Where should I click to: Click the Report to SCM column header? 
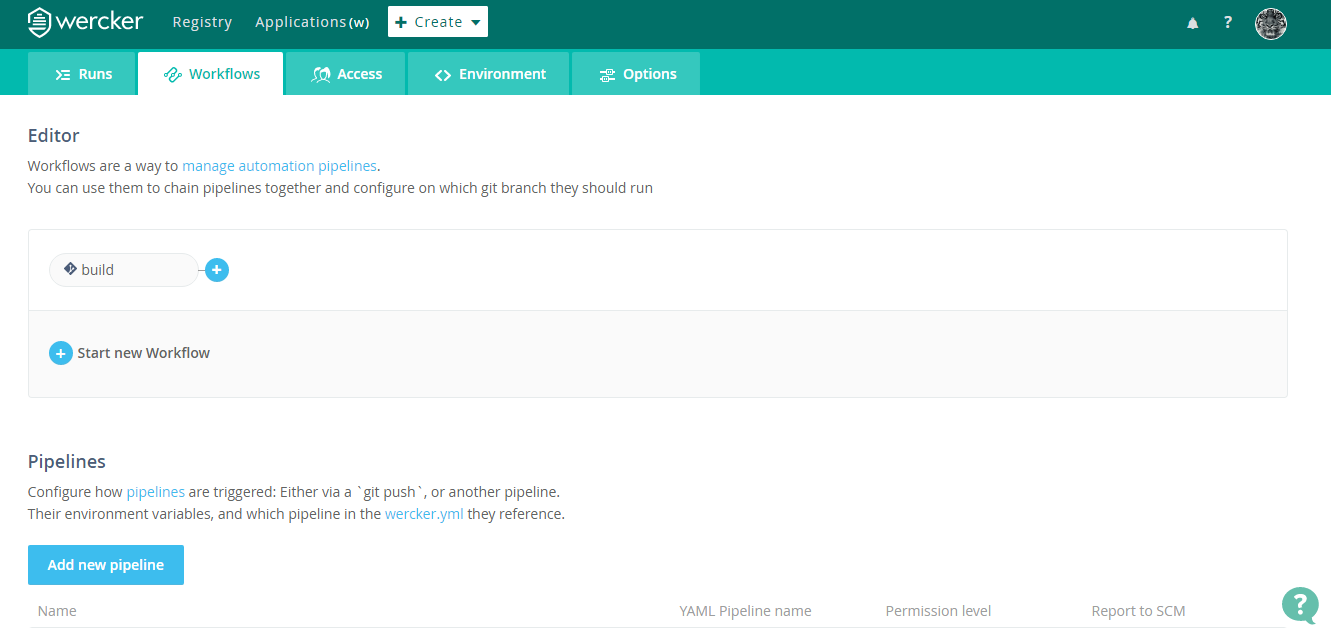1138,611
